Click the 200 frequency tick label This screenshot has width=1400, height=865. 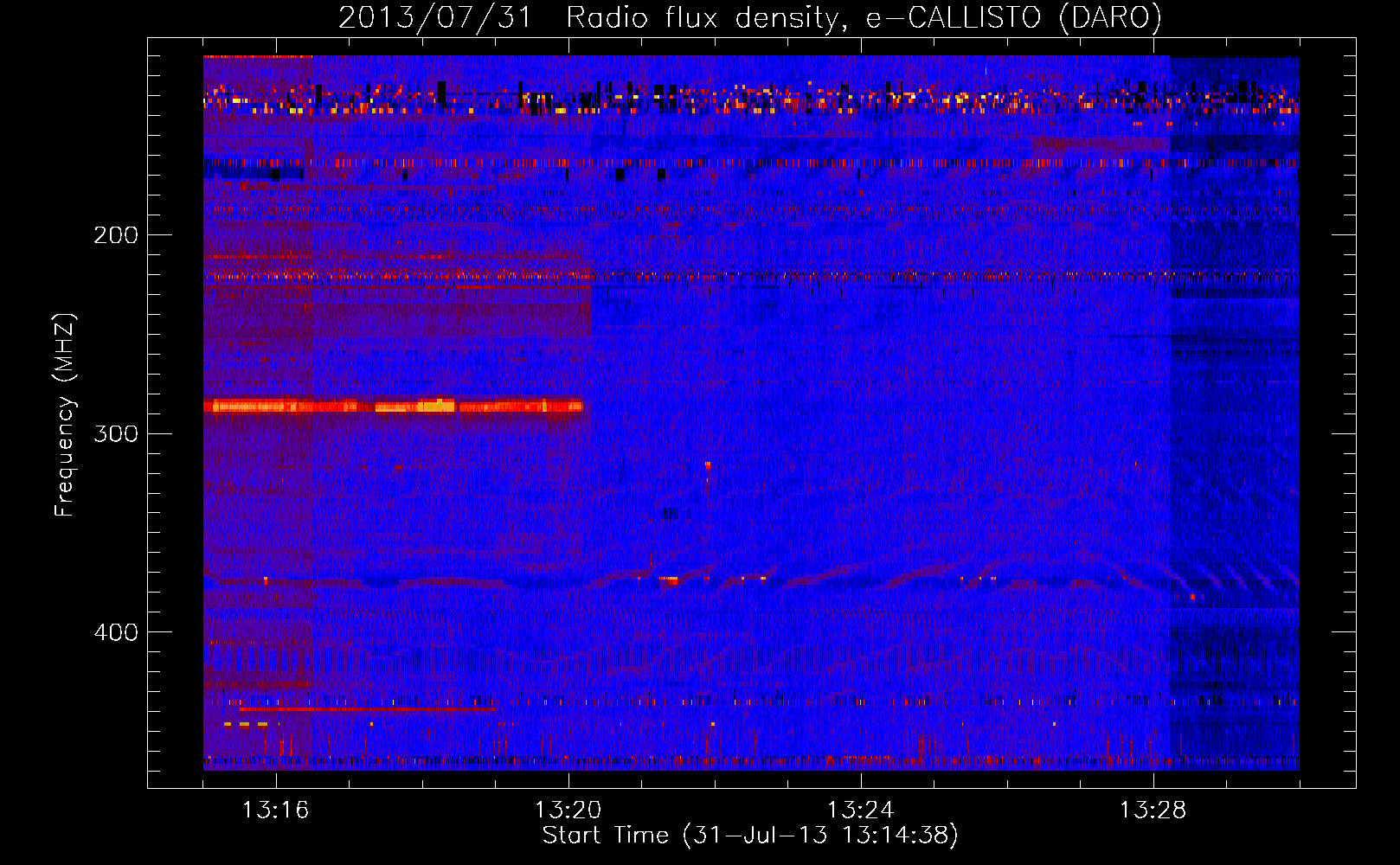pos(116,235)
